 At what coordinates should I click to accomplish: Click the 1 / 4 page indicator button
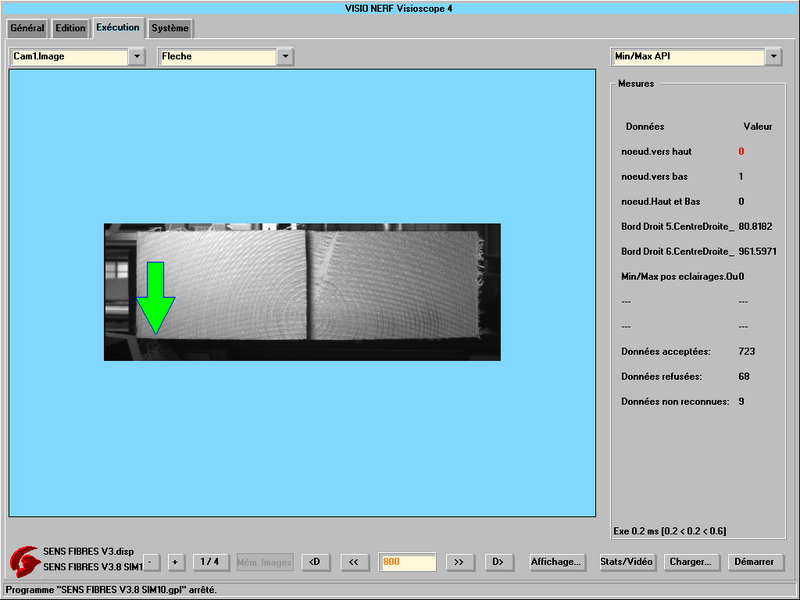click(210, 562)
